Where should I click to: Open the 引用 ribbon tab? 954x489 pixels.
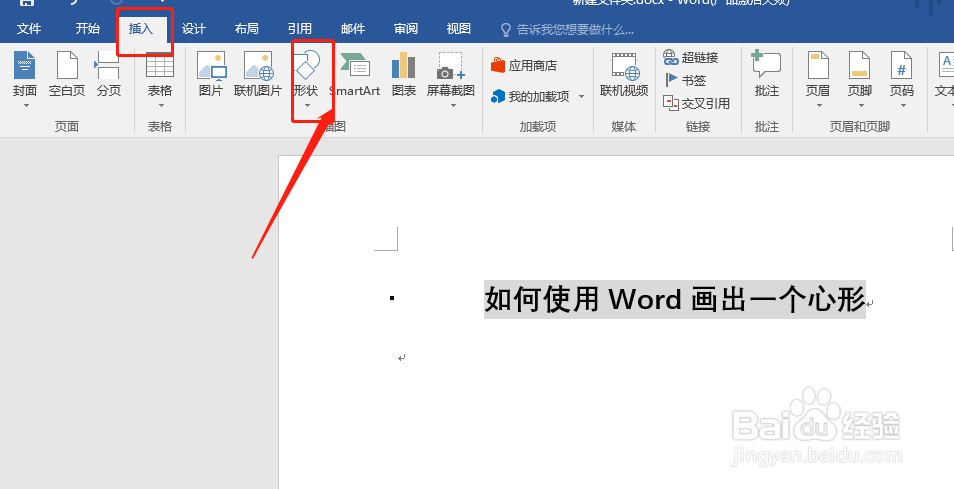[299, 29]
